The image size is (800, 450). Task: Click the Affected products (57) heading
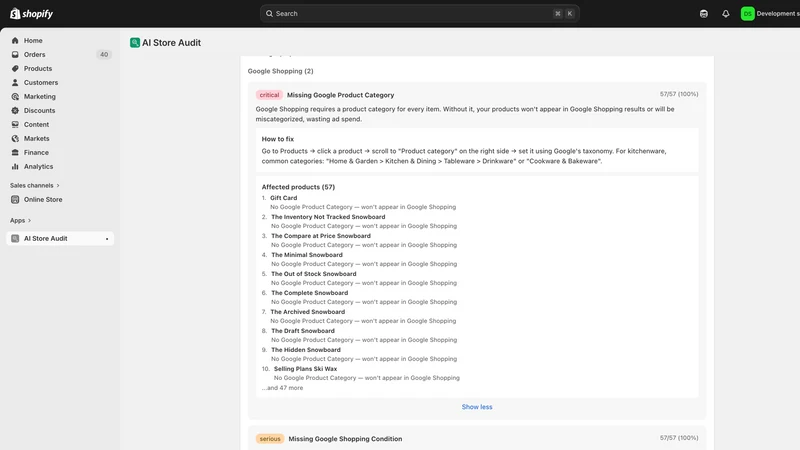point(298,187)
